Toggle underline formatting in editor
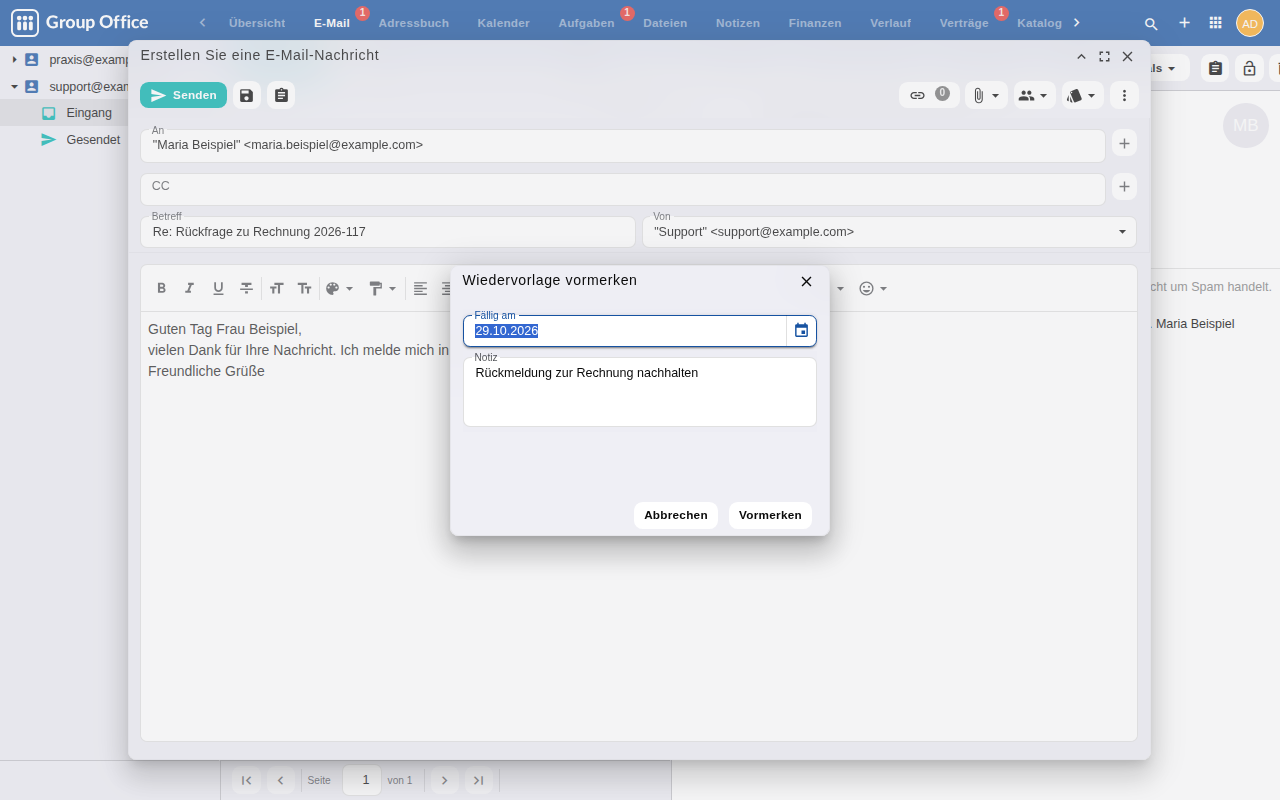1280x800 pixels. click(218, 288)
